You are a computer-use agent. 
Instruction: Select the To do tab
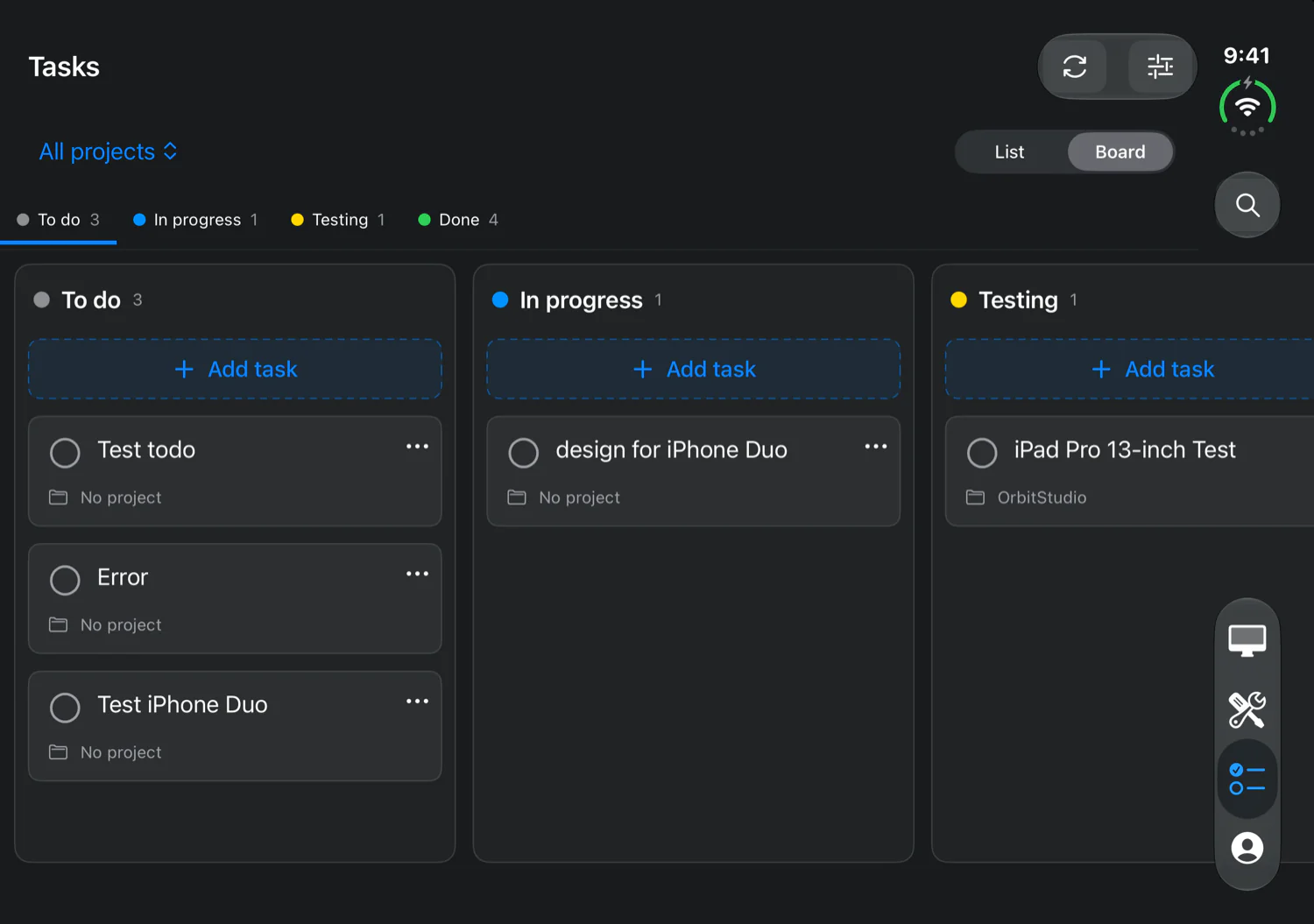pyautogui.click(x=59, y=220)
